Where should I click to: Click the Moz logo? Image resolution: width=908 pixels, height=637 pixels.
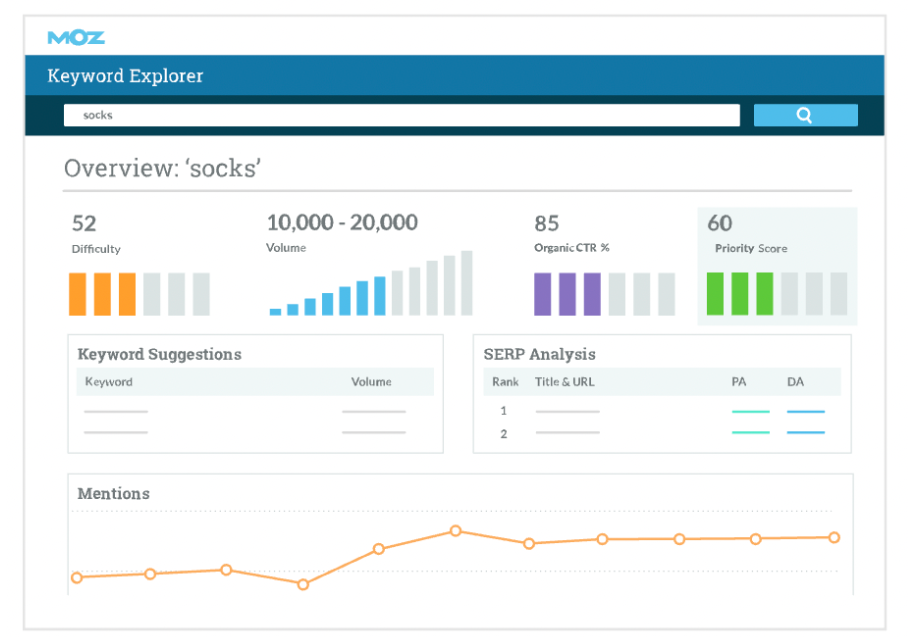coord(76,38)
